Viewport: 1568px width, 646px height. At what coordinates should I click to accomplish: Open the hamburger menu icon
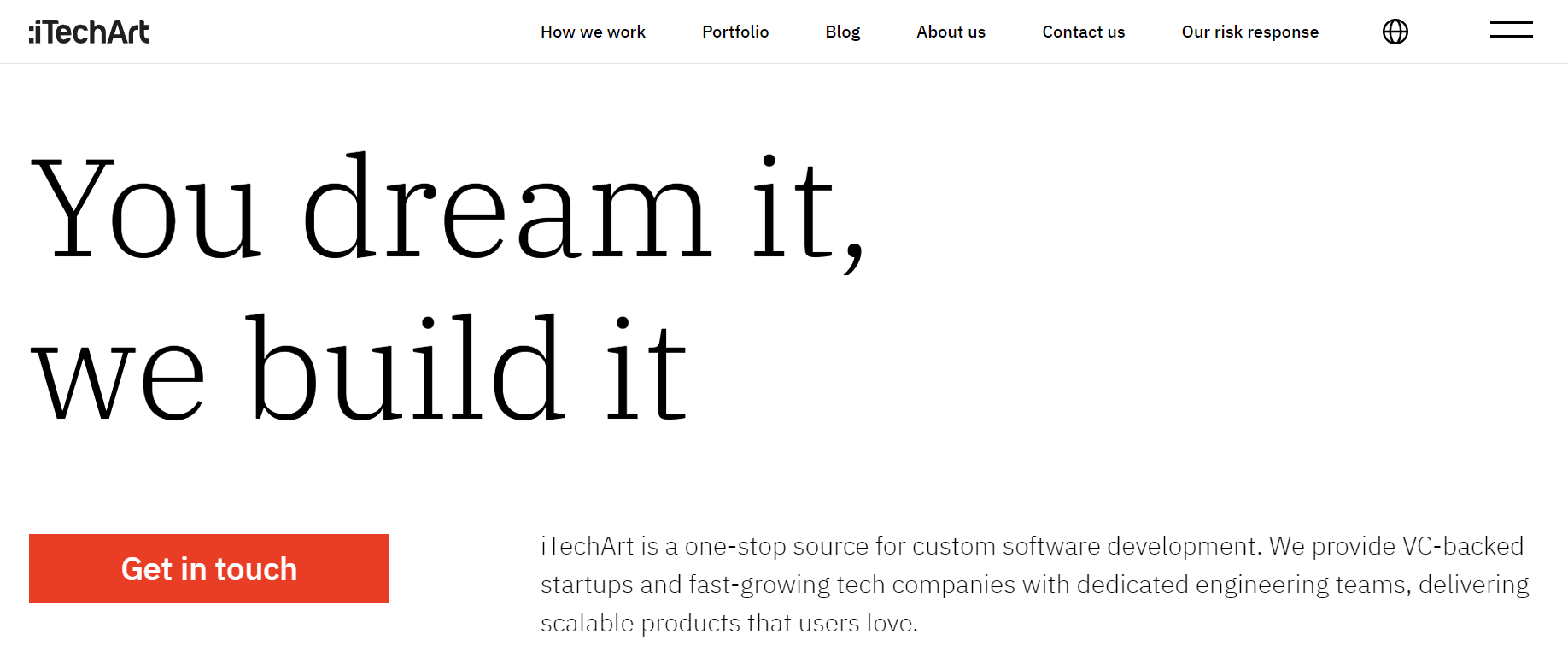1511,30
